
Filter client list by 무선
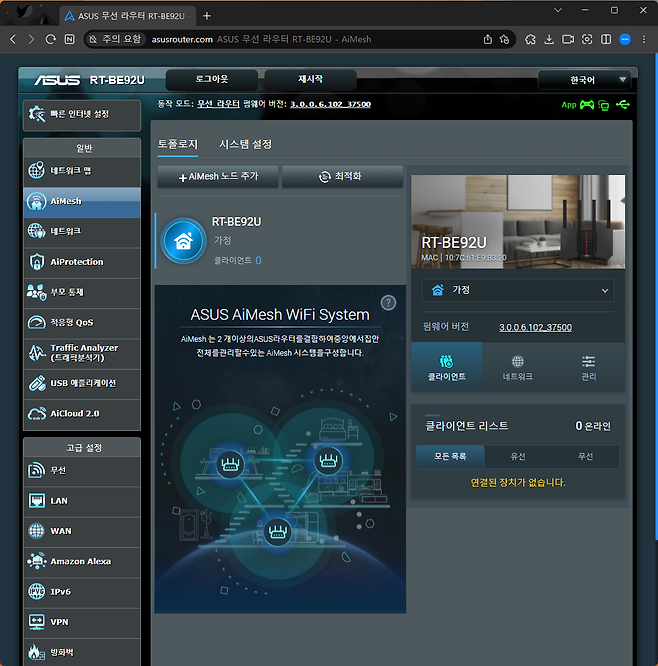click(x=586, y=456)
